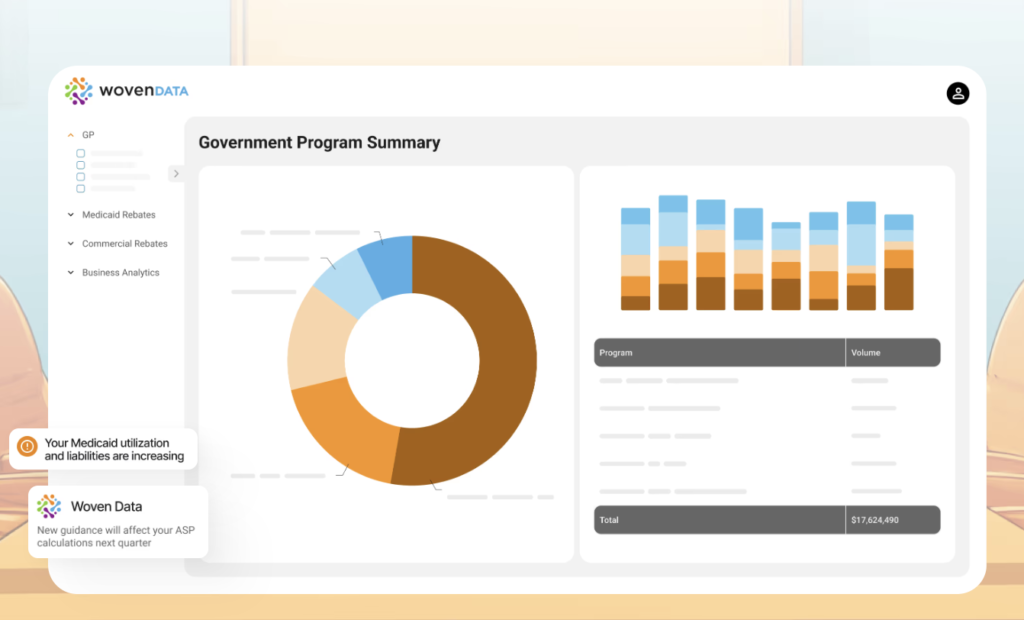This screenshot has height=620, width=1024.
Task: Open Business Analytics menu item
Action: 121,272
